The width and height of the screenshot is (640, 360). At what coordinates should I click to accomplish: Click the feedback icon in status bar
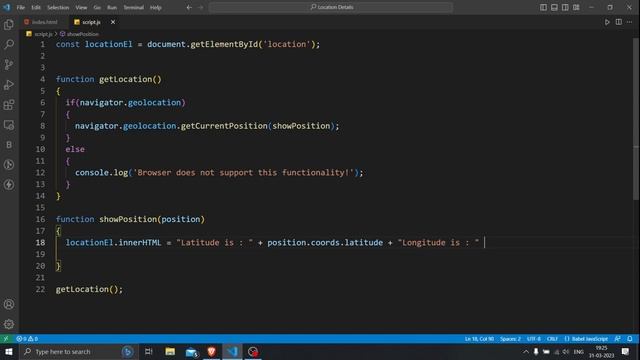point(618,339)
